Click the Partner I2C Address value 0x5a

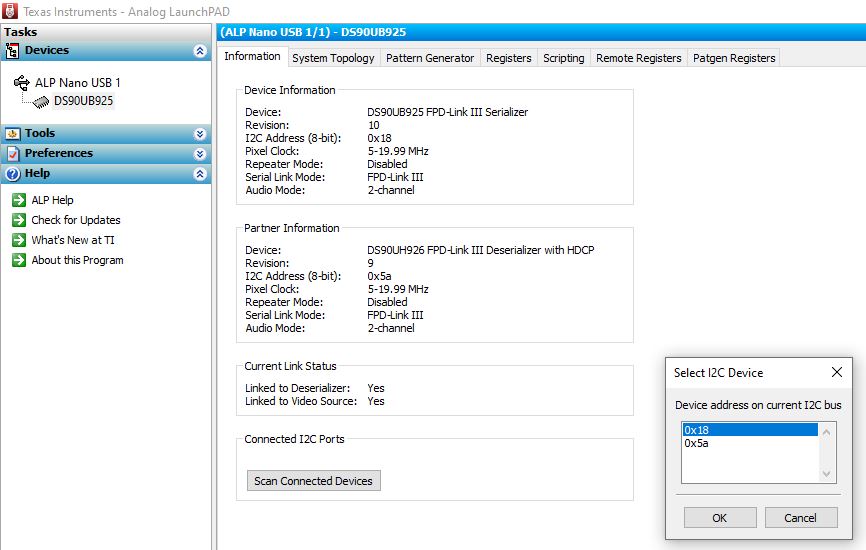pos(379,276)
